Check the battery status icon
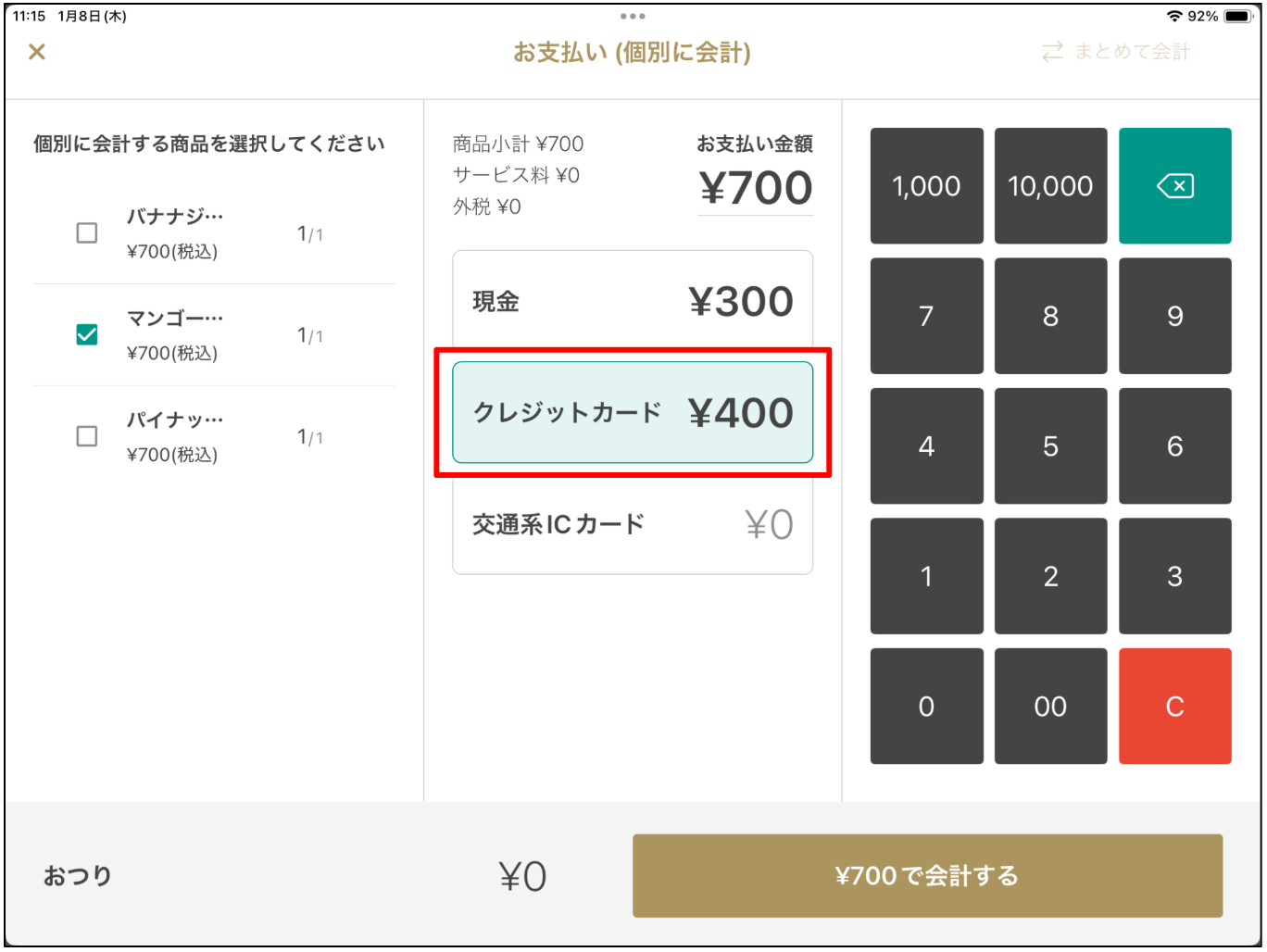Image resolution: width=1267 pixels, height=952 pixels. pos(1237,16)
